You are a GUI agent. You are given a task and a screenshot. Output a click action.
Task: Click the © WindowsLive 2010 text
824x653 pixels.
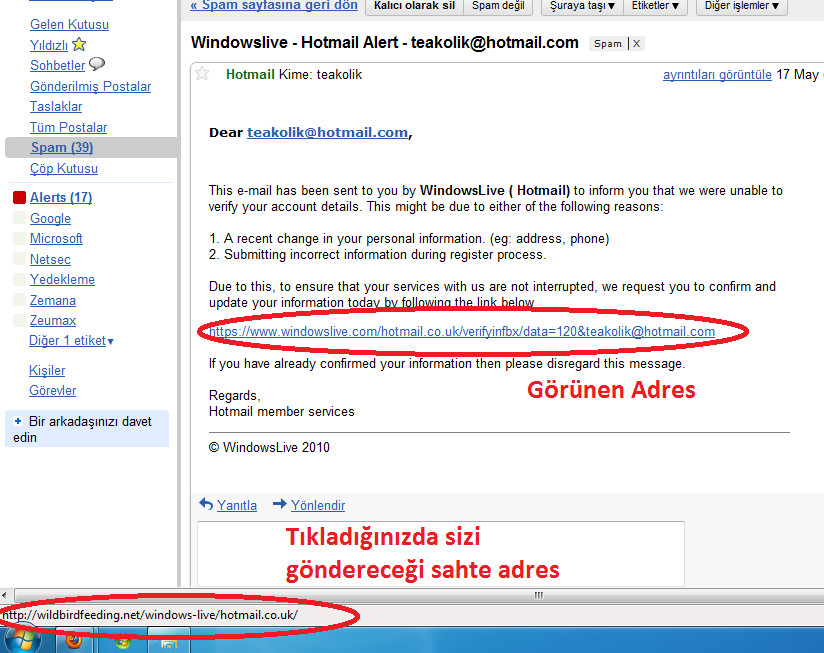[x=269, y=447]
